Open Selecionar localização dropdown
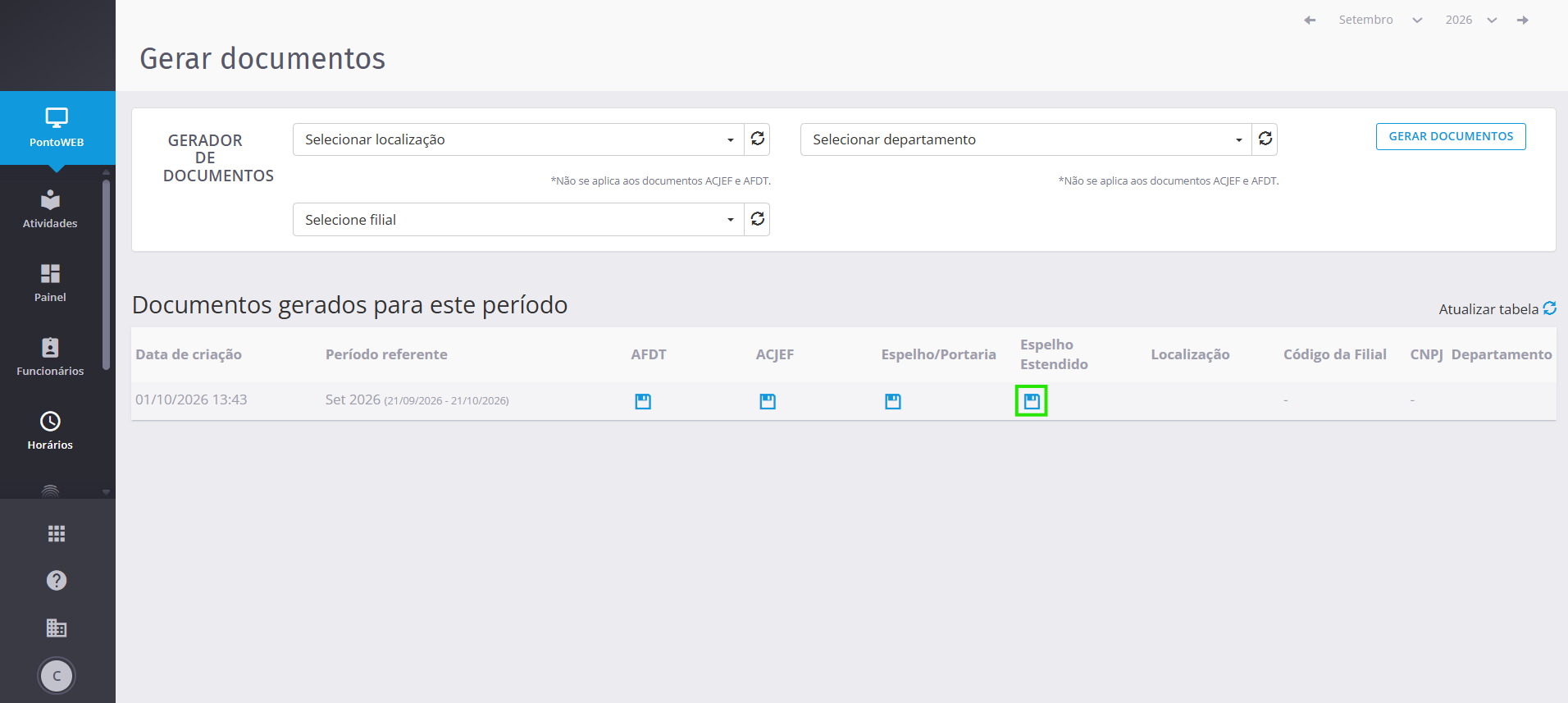The image size is (1568, 703). pyautogui.click(x=518, y=139)
